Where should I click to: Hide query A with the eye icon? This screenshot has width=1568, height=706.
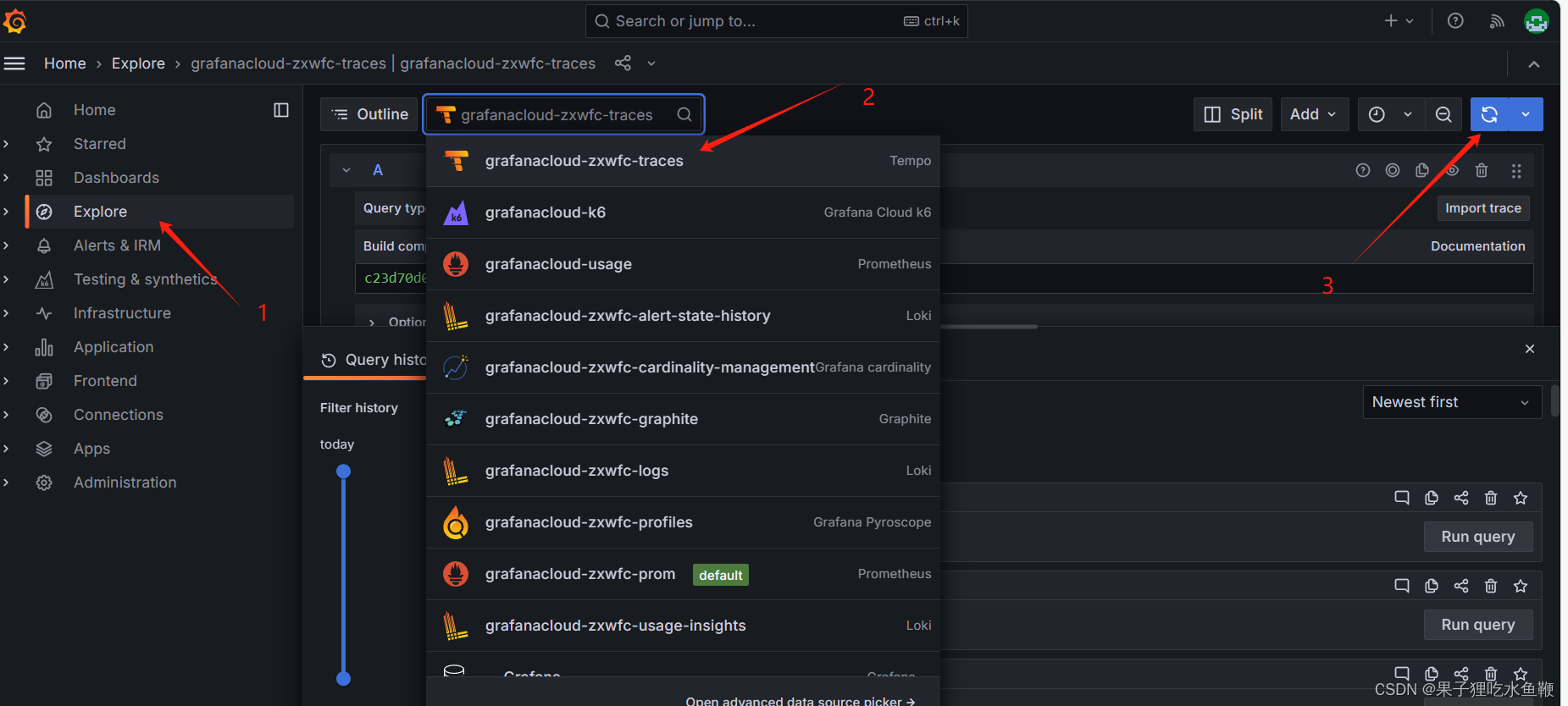point(1452,170)
